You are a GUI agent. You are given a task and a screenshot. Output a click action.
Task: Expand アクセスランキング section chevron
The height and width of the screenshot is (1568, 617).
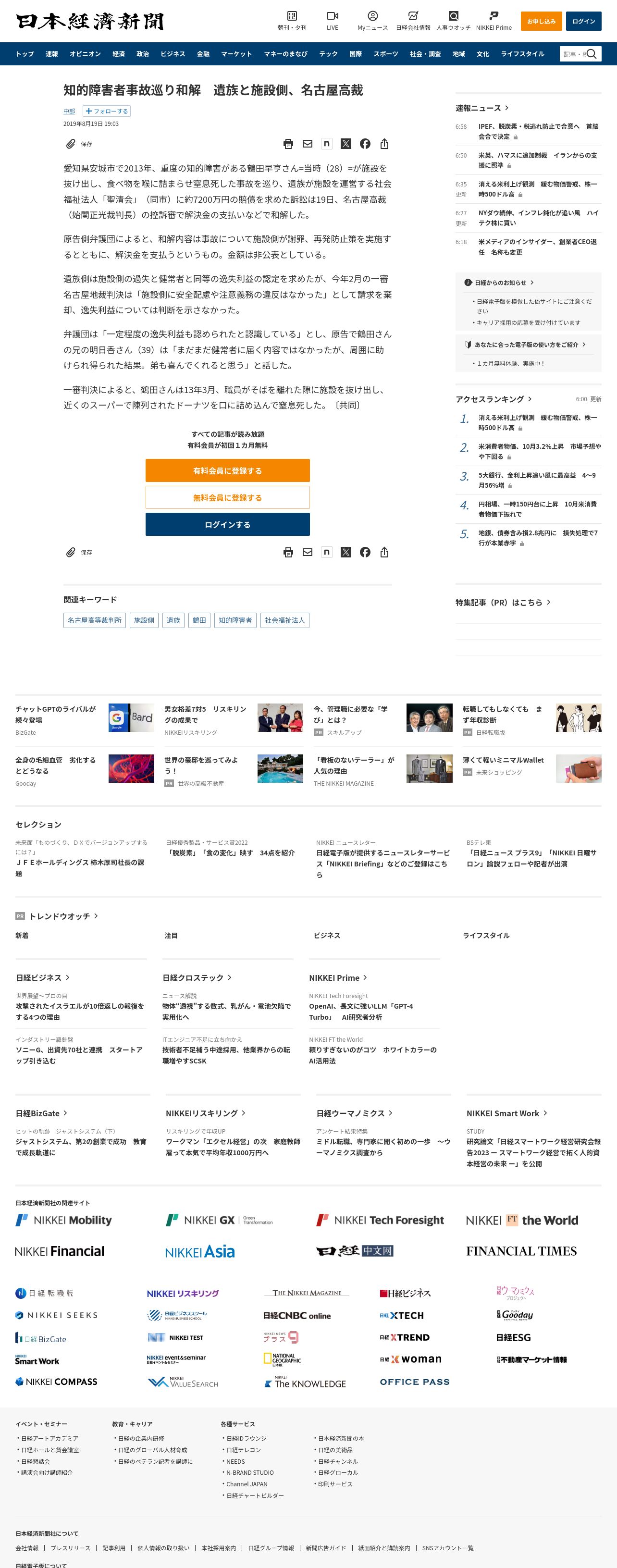530,399
